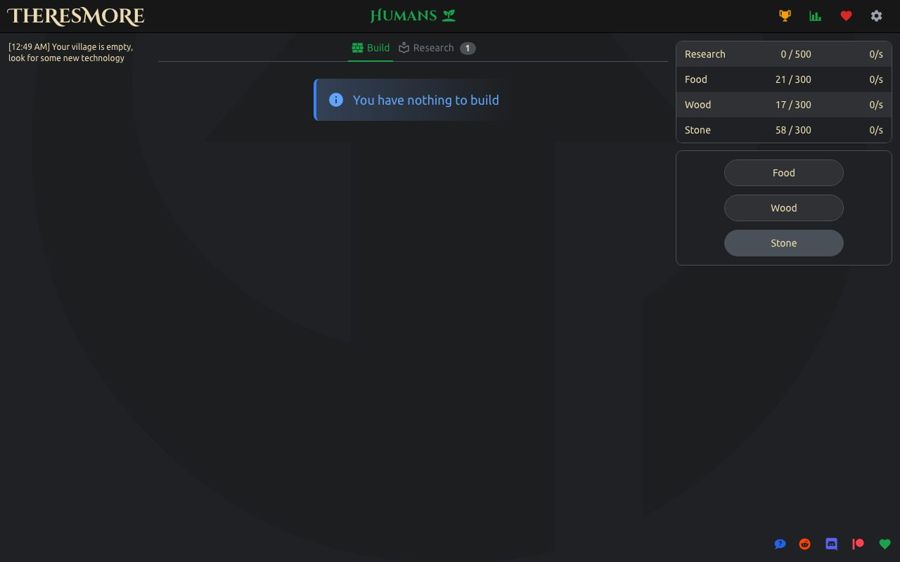Open the Patreon icon link
This screenshot has height=562, width=900.
pos(858,544)
